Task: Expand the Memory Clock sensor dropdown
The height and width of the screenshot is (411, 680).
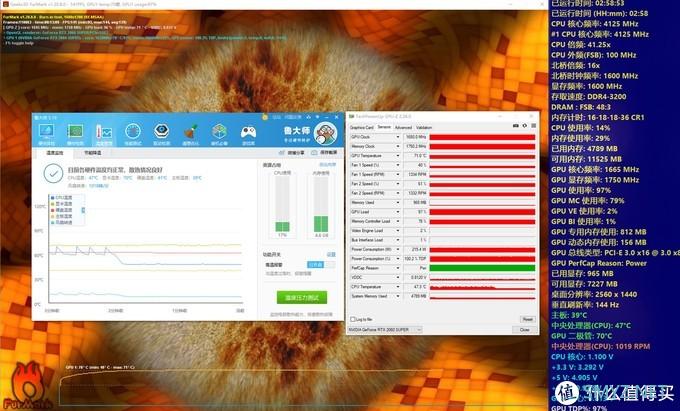Action: point(398,147)
